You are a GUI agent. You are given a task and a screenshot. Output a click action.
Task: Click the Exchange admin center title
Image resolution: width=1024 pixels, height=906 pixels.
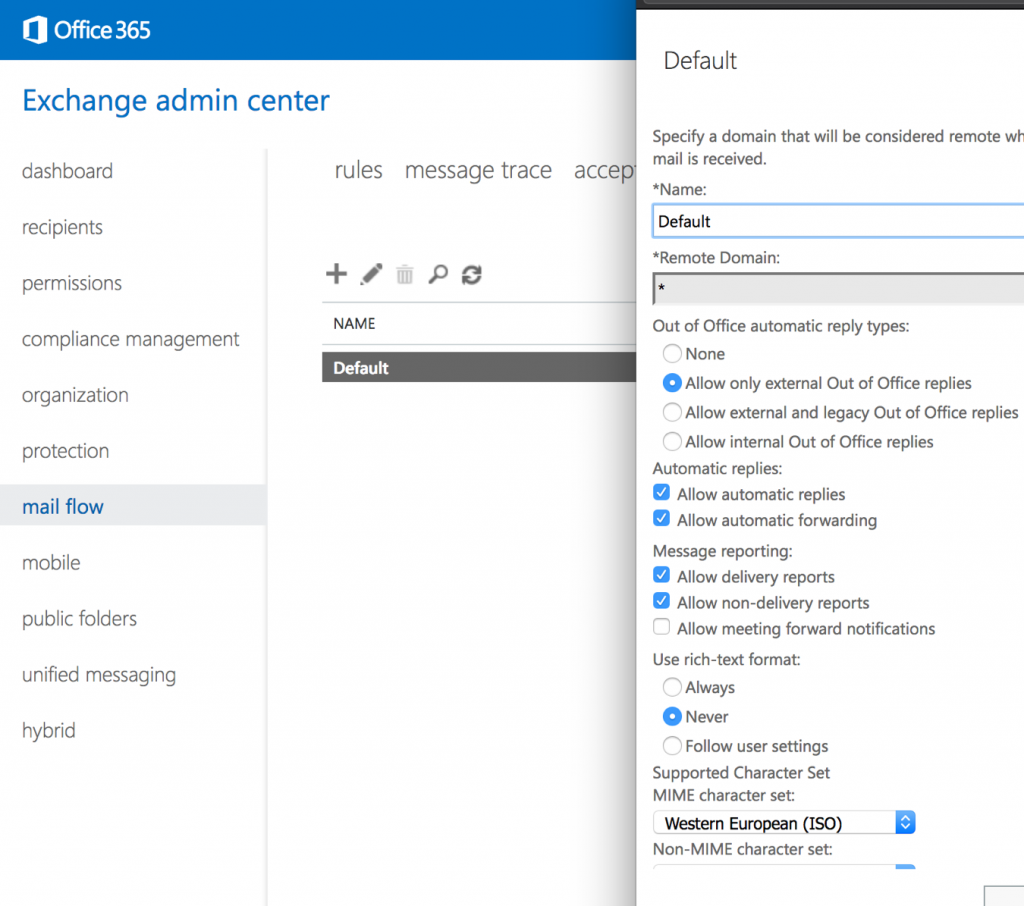176,101
